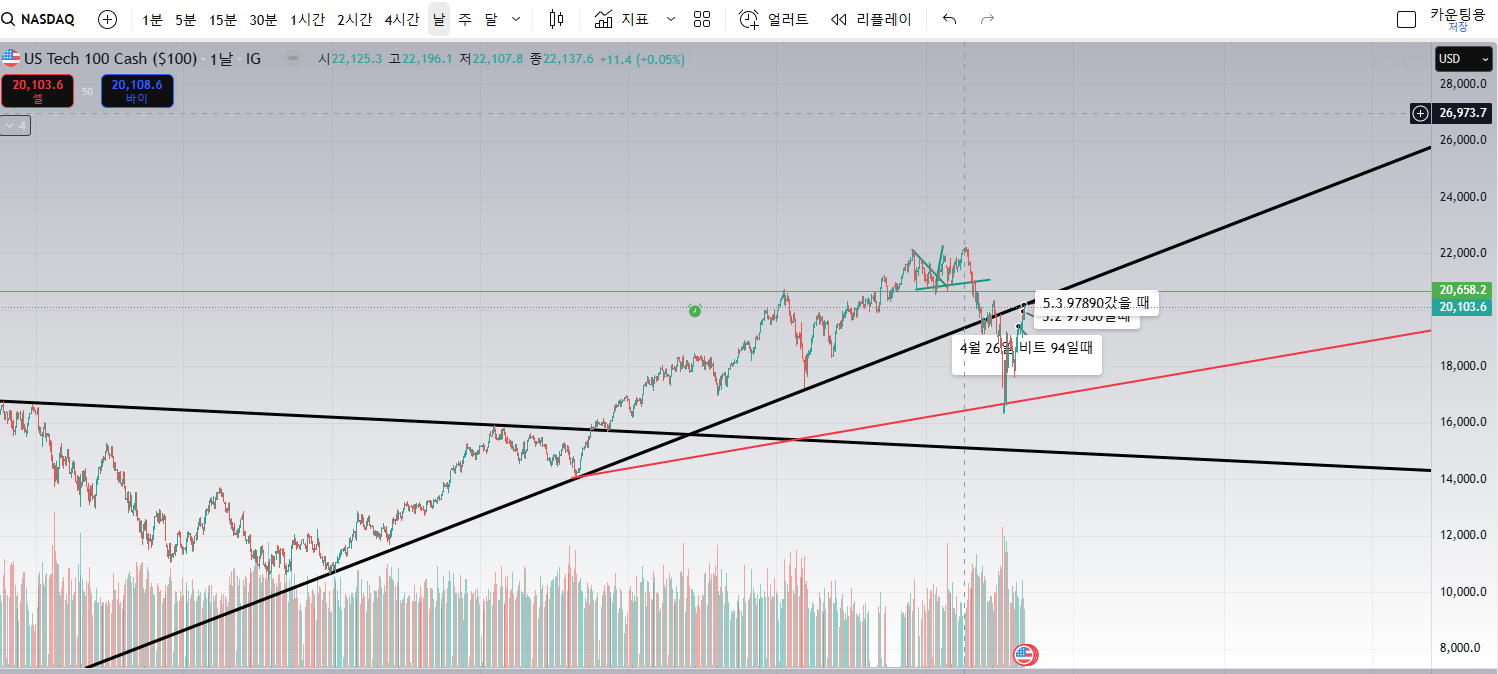Open the NASDAQ symbol search
1498x674 pixels.
coord(39,19)
